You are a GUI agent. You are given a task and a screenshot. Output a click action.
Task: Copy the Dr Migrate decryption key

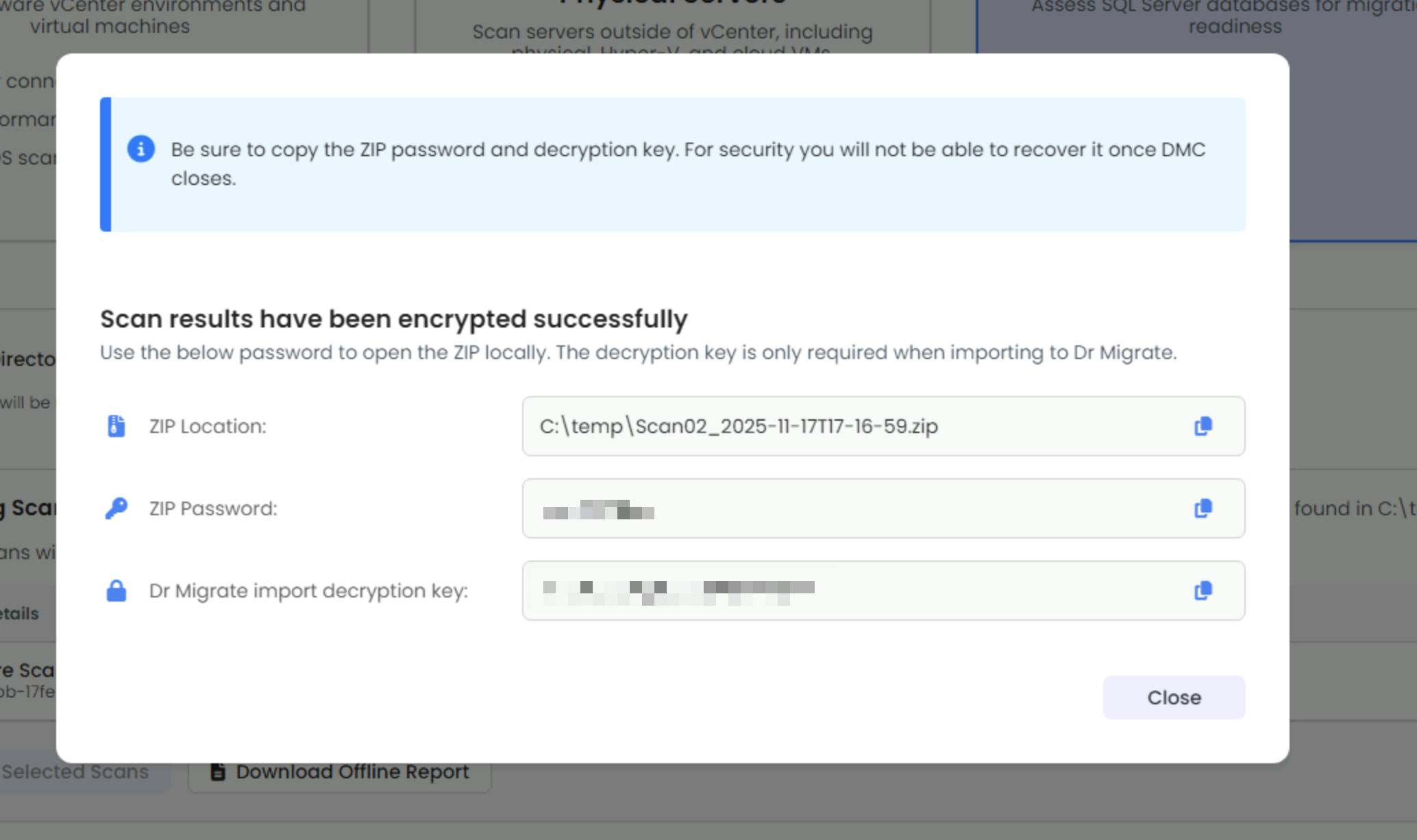coord(1203,591)
